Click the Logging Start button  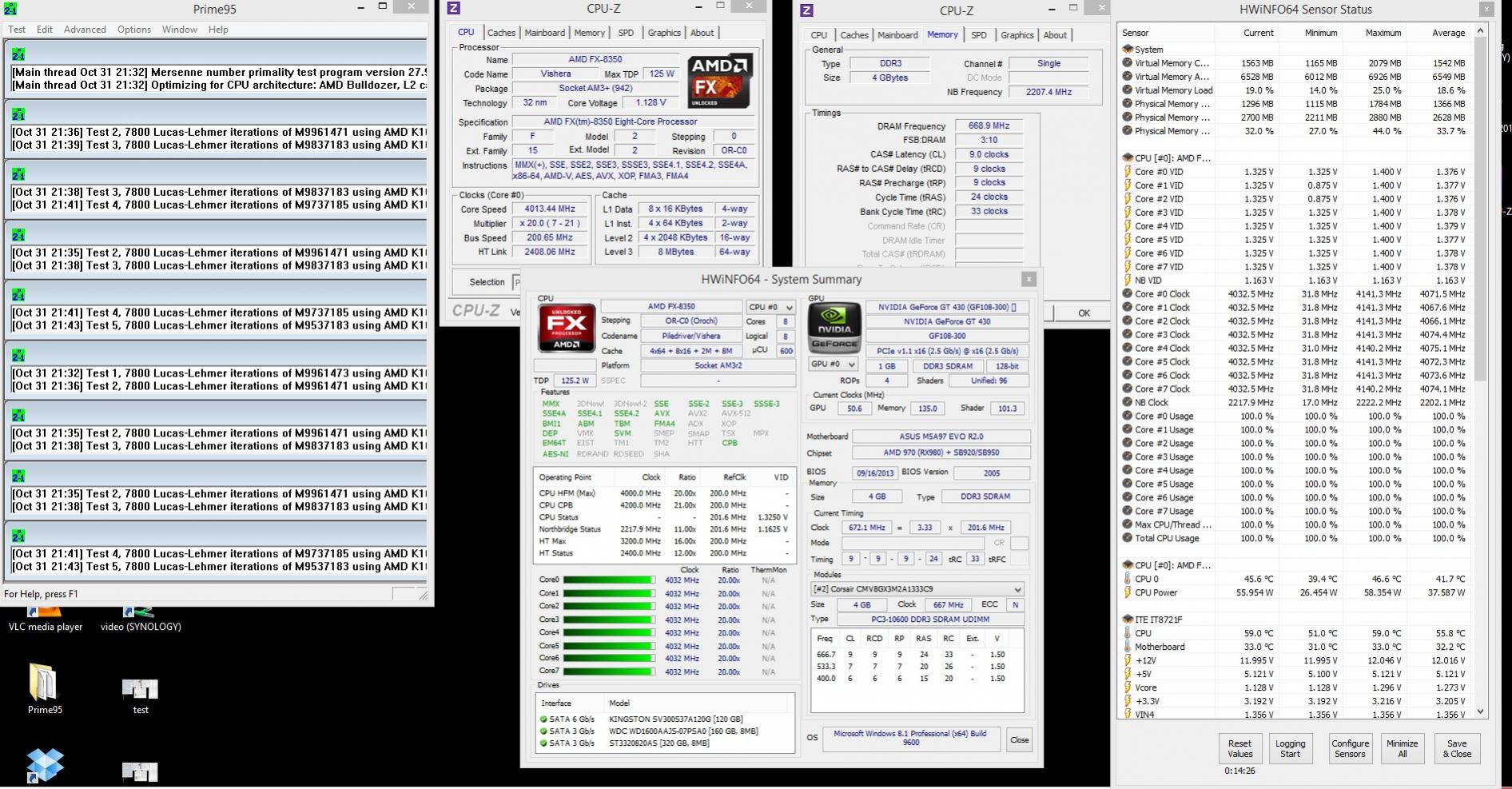(1290, 748)
